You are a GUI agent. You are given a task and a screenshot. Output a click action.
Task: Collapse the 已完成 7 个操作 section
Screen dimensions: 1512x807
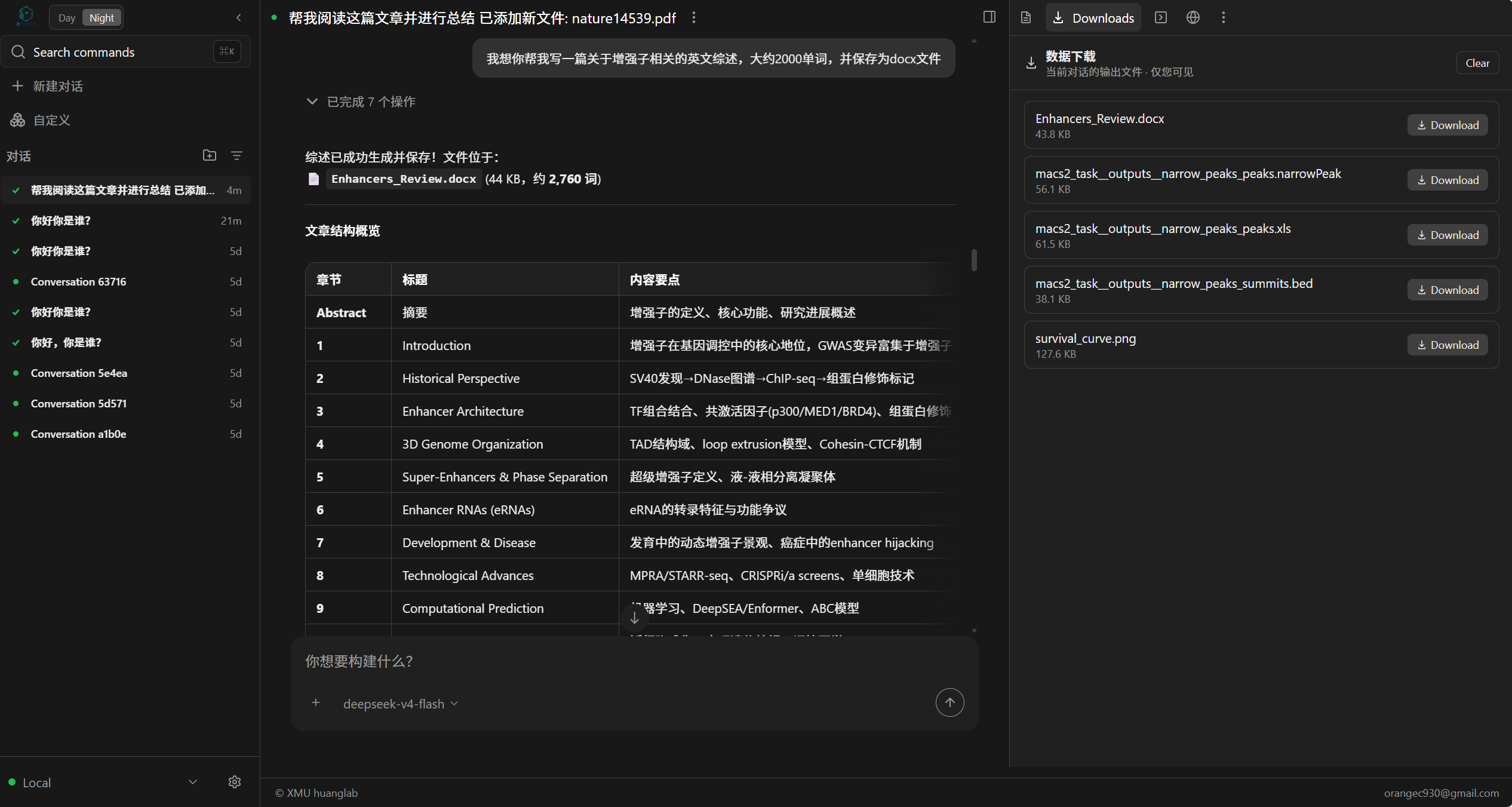click(x=361, y=102)
